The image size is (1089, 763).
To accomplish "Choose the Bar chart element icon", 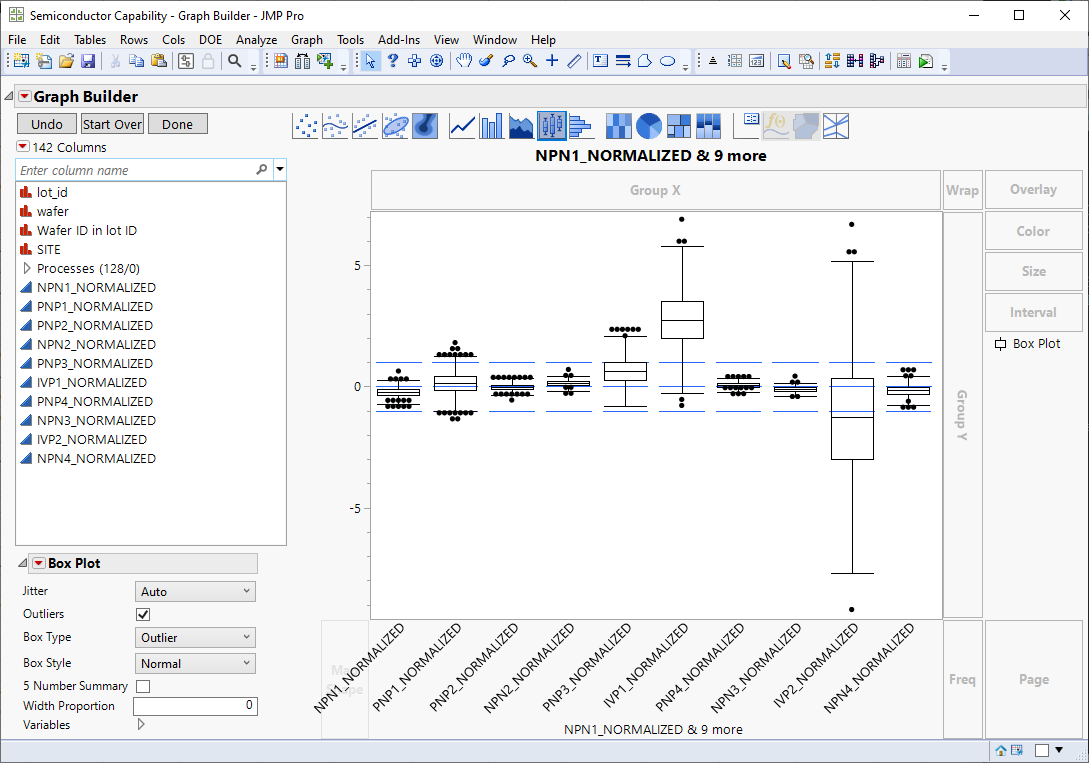I will (492, 126).
